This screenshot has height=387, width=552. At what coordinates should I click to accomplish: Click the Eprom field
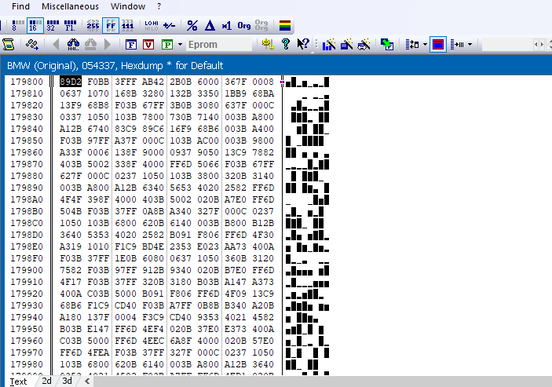click(219, 45)
